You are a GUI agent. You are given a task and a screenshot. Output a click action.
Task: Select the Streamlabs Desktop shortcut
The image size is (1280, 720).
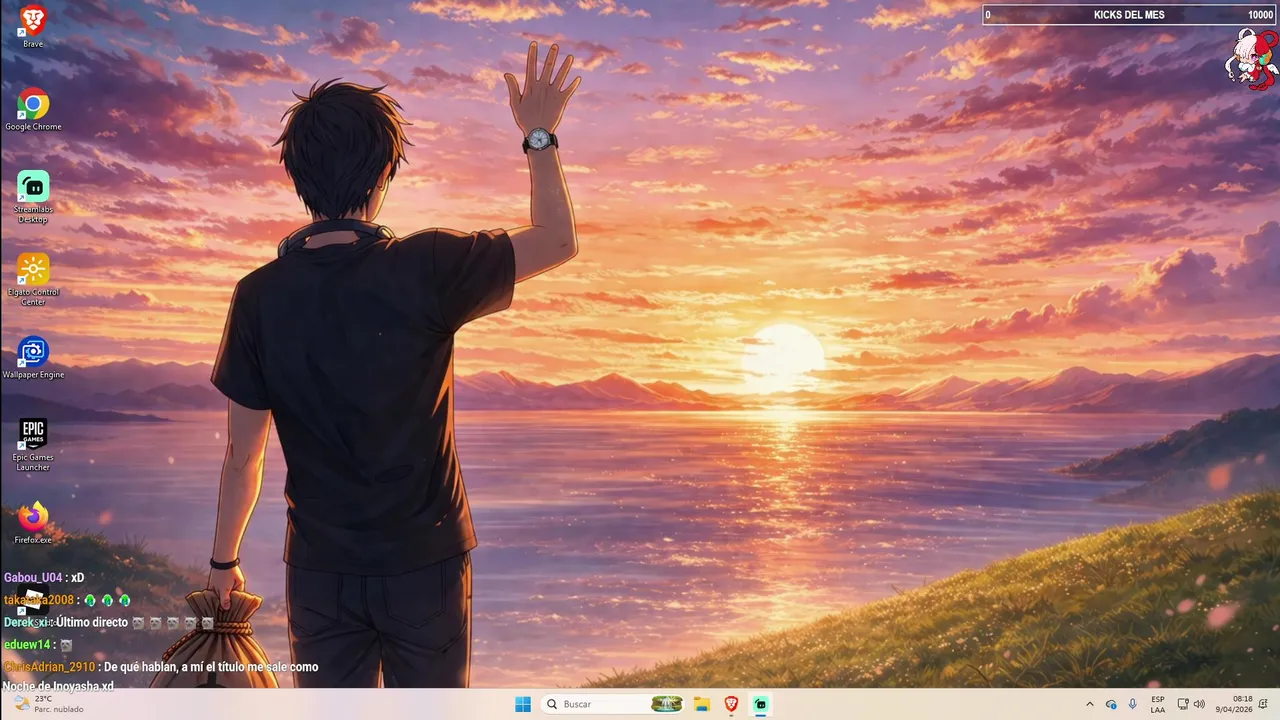pos(33,196)
